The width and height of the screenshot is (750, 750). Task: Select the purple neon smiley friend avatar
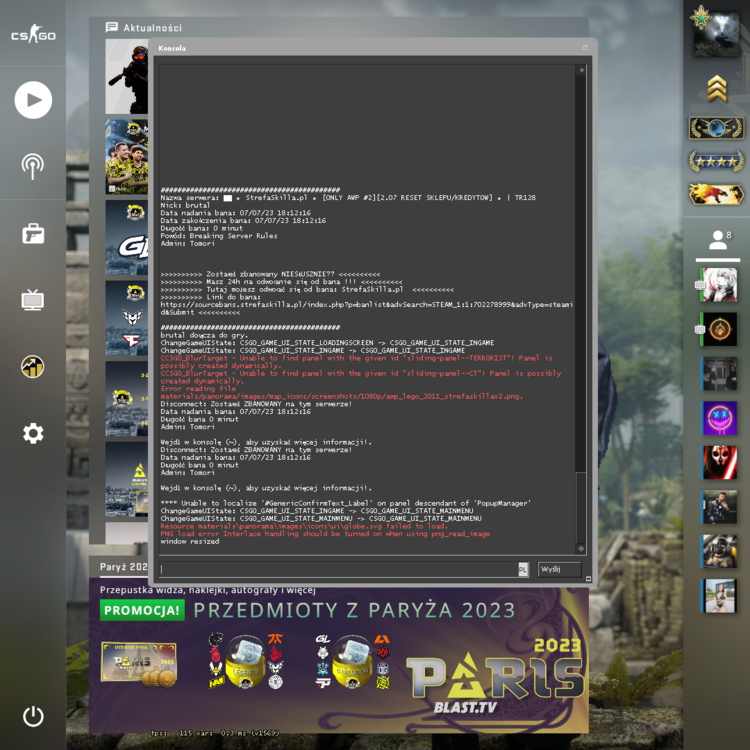click(719, 418)
